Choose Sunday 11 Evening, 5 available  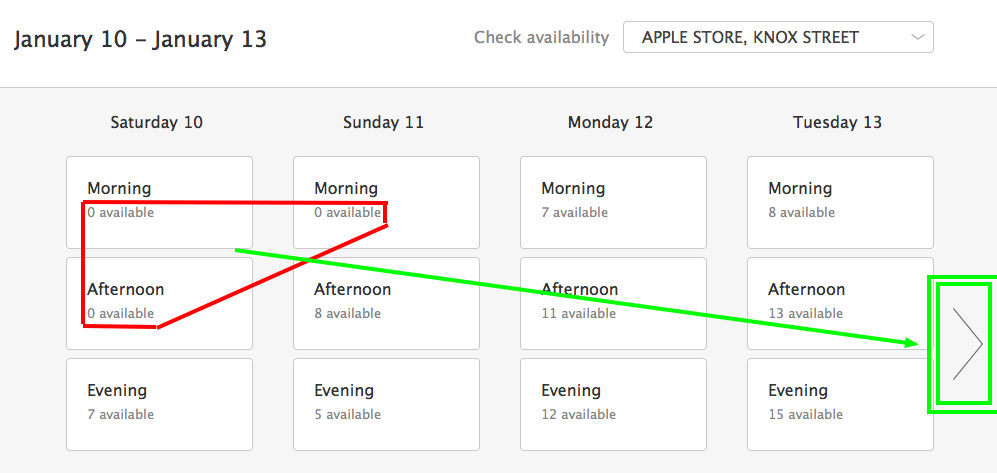click(386, 404)
